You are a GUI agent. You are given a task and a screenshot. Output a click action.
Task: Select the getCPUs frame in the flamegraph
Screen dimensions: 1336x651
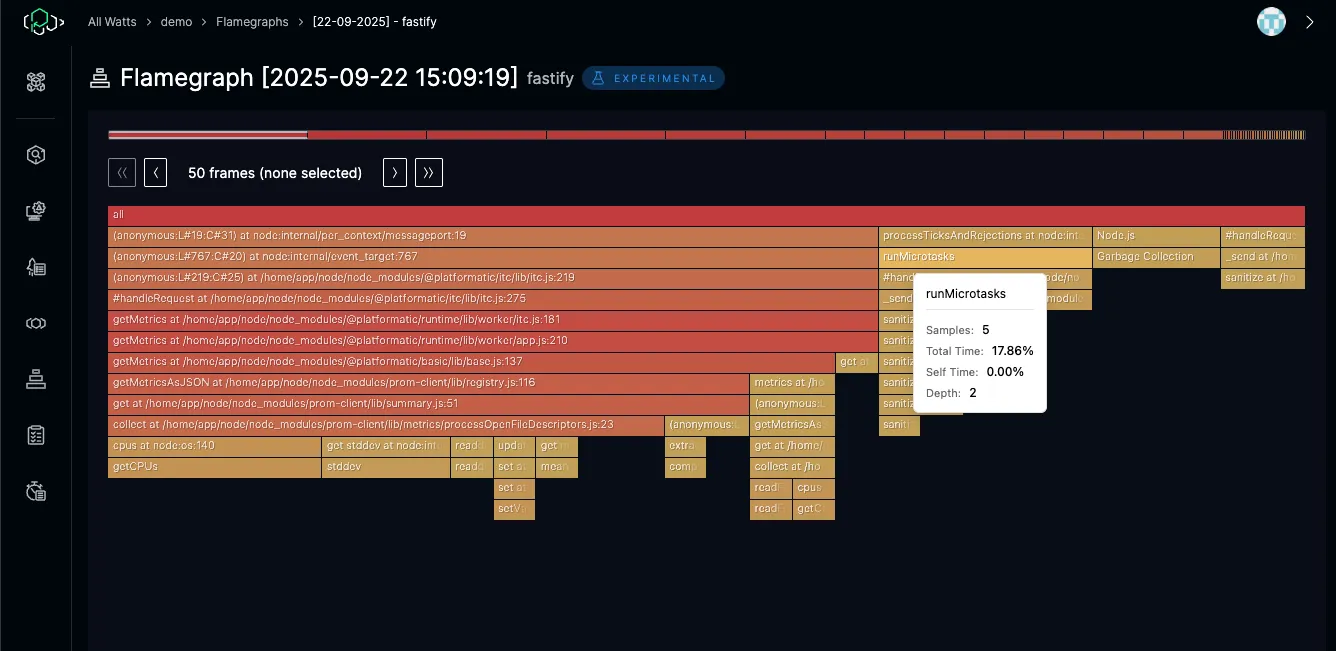pyautogui.click(x=214, y=467)
